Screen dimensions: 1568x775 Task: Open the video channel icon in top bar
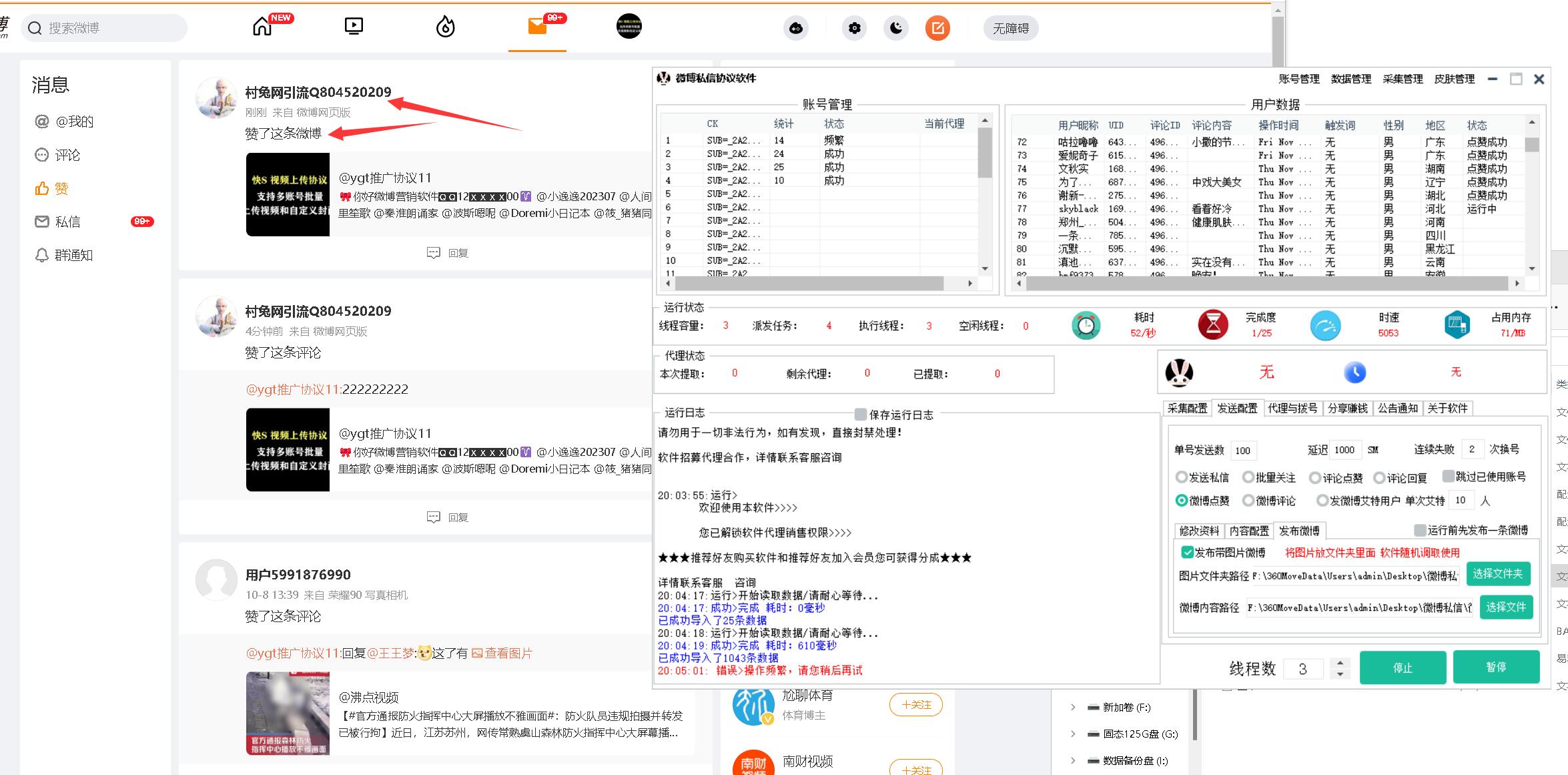tap(353, 27)
